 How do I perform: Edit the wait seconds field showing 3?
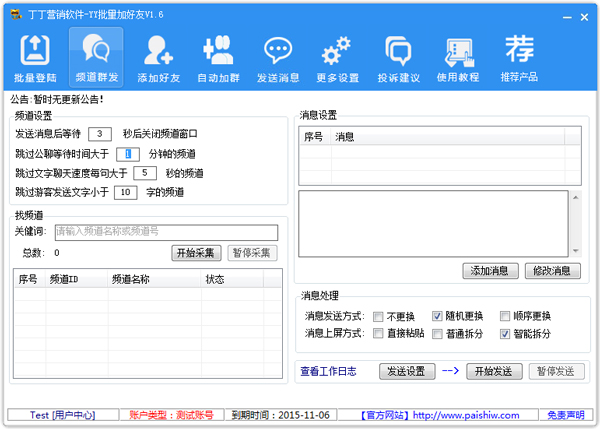click(x=100, y=134)
